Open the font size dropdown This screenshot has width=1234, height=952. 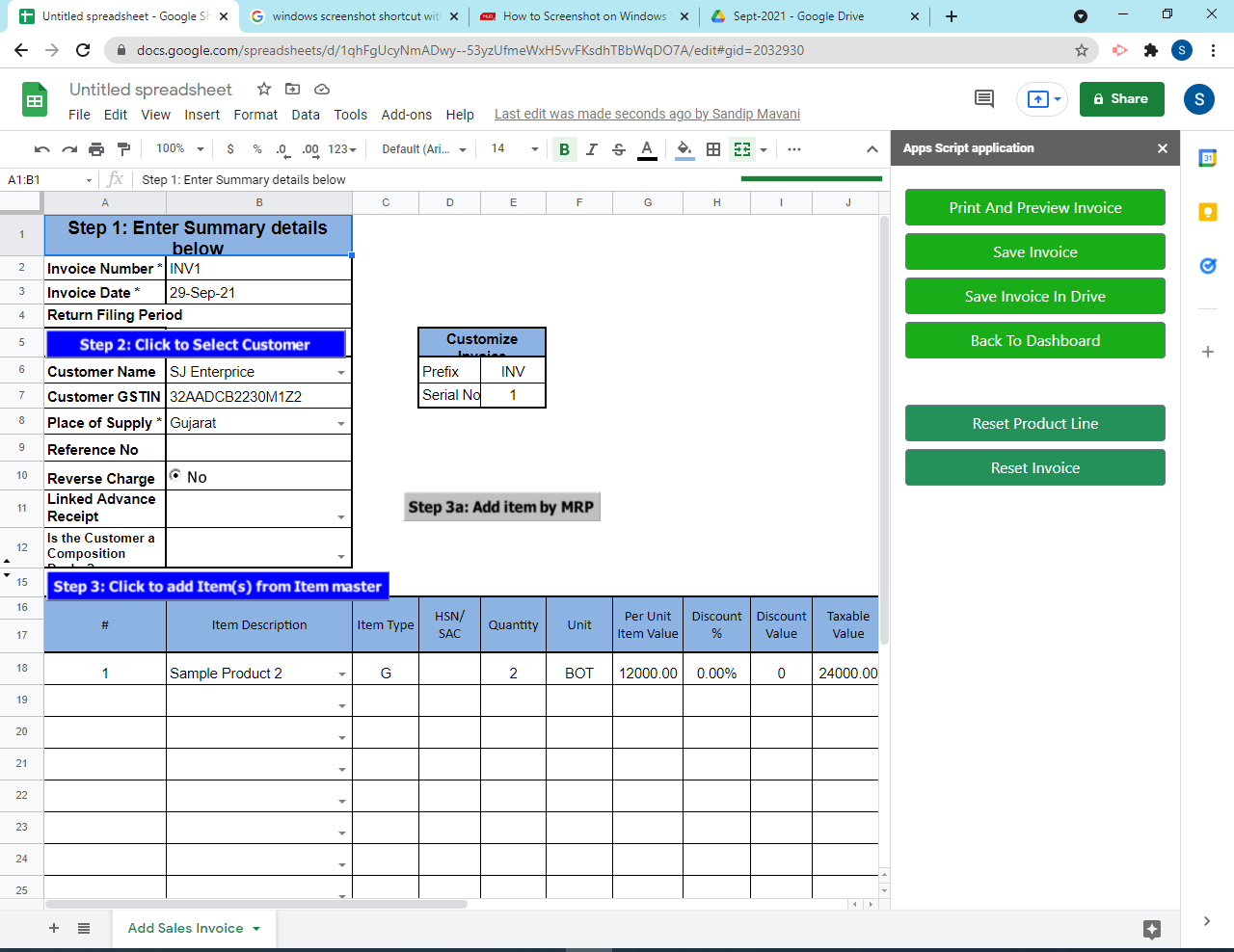(x=534, y=149)
